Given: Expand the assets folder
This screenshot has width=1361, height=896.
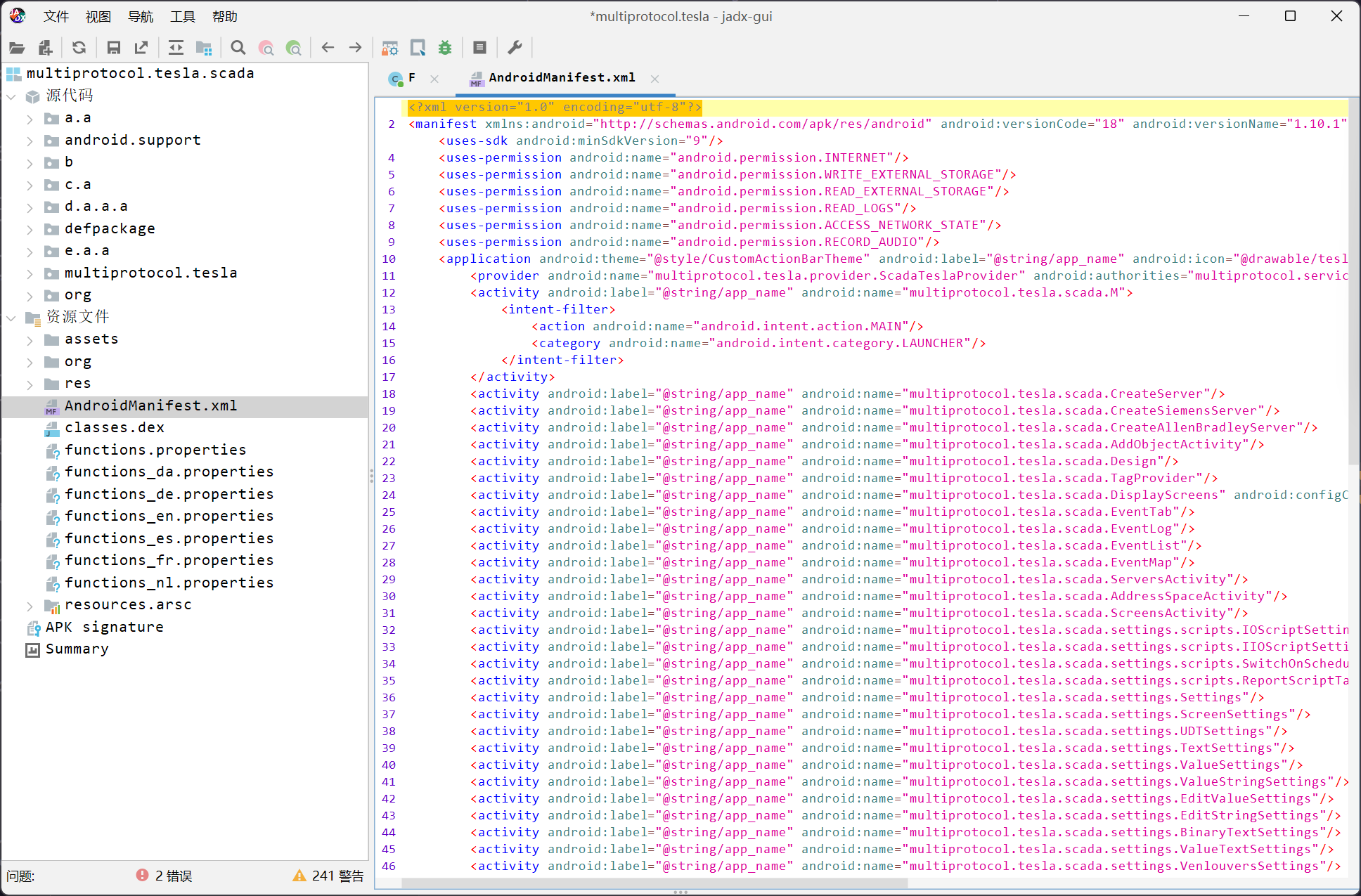Looking at the screenshot, I should pos(30,340).
